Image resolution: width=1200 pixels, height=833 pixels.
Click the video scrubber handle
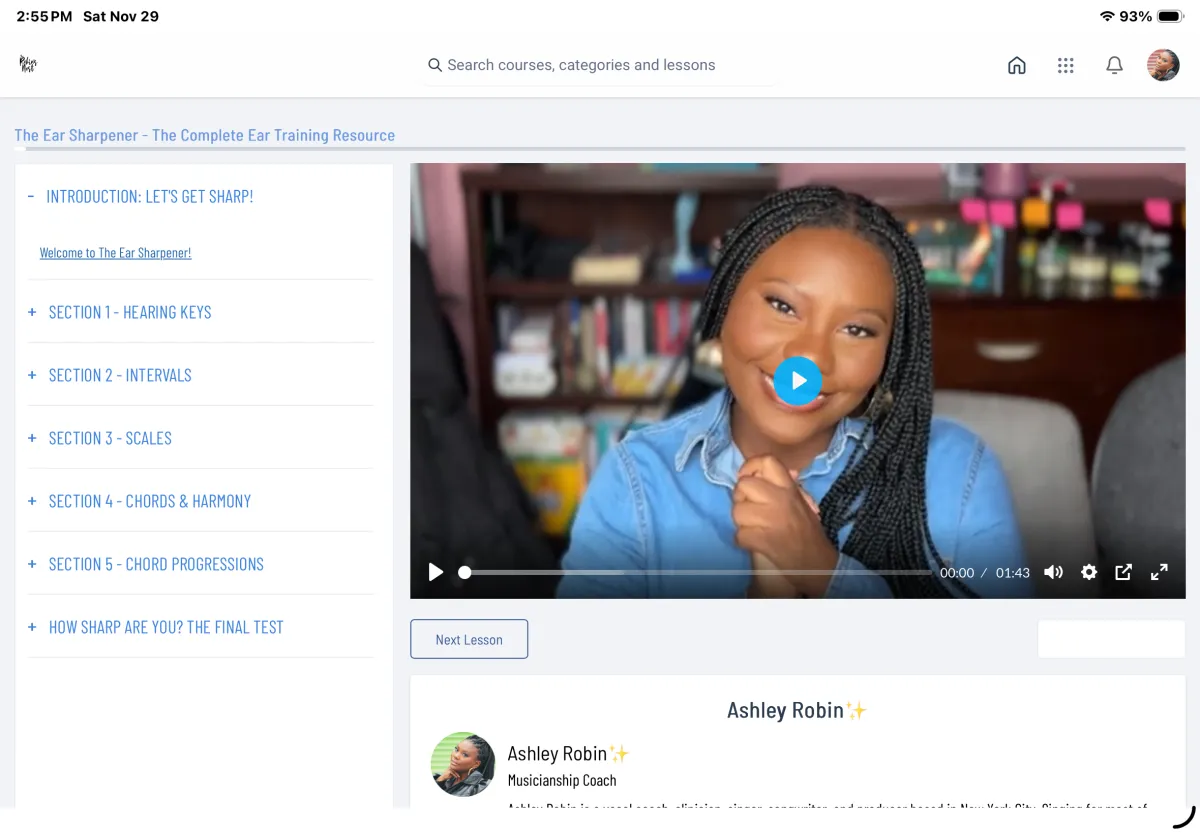[x=464, y=573]
